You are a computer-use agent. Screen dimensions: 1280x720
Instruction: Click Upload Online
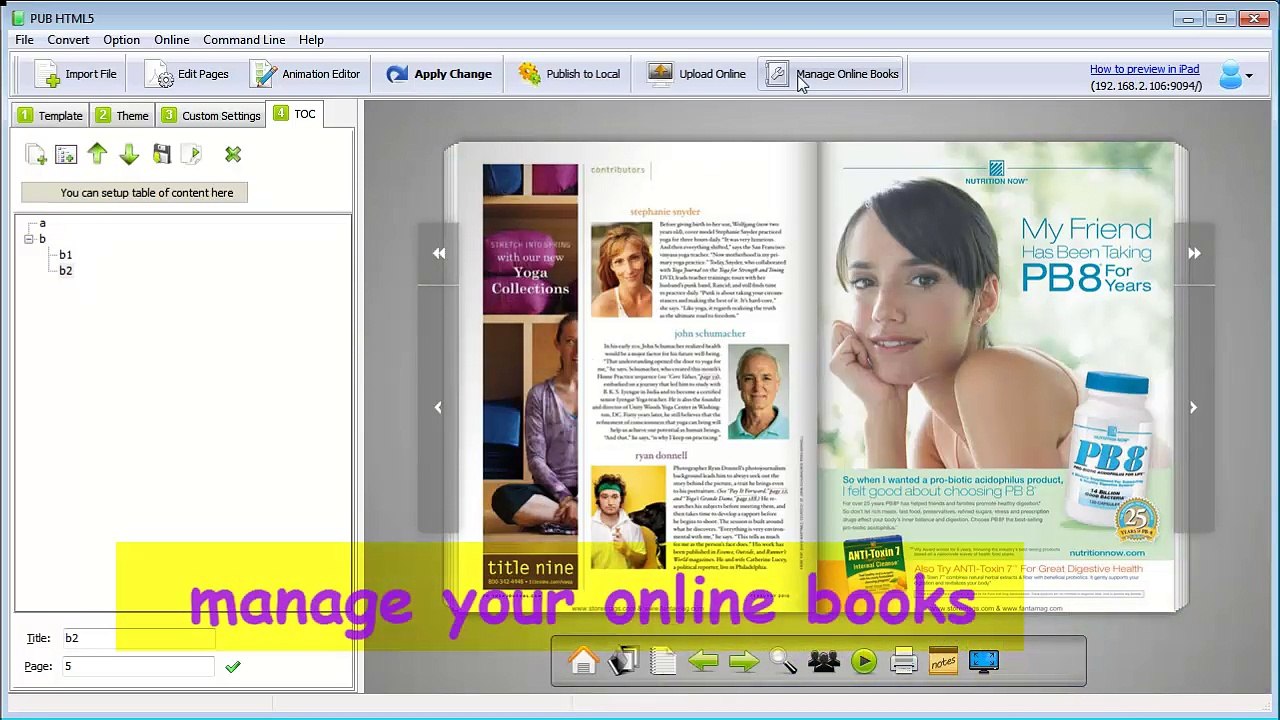(697, 74)
